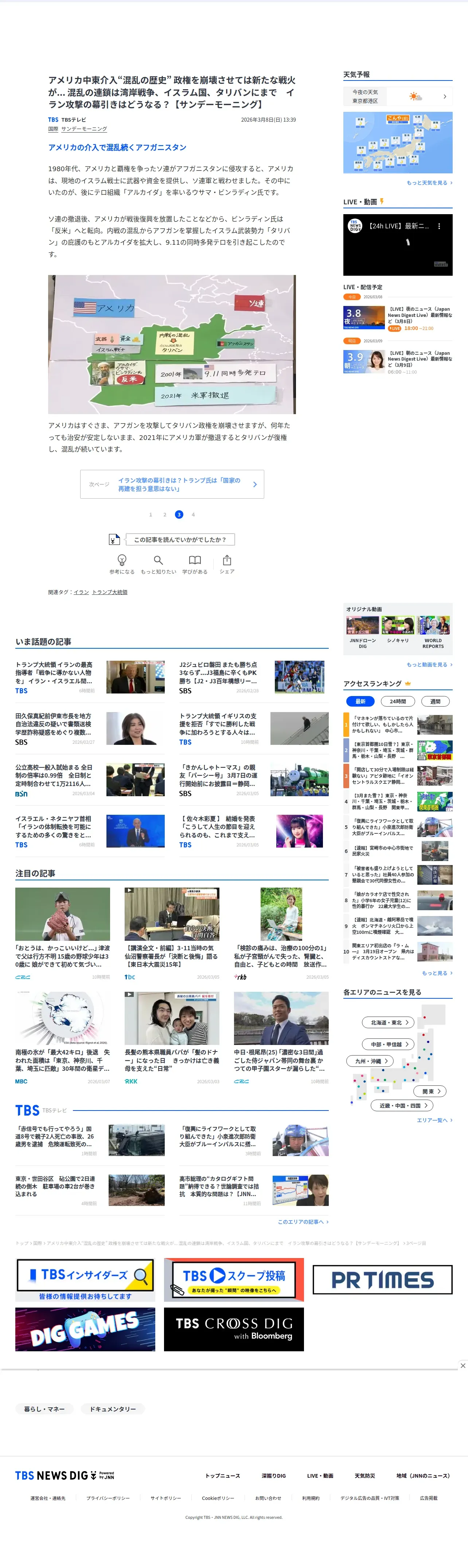The height and width of the screenshot is (1568, 468).
Task: Open LIVE・動画 in footer navigation
Action: [320, 1475]
